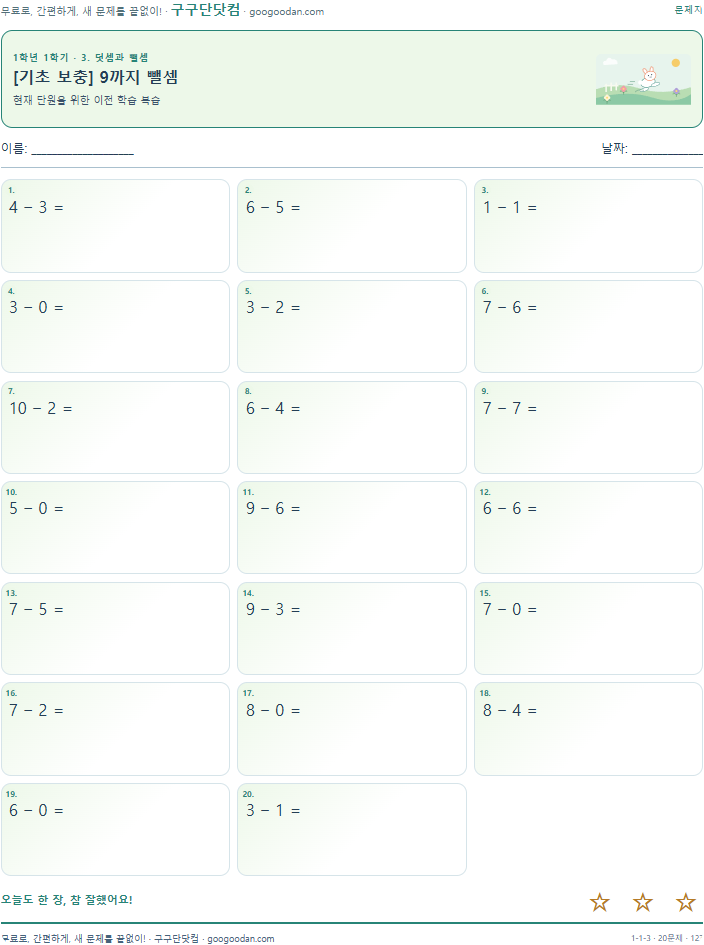Open the 구구단닷컴 site title link
Viewport: 704px width, 945px height.
[206, 10]
